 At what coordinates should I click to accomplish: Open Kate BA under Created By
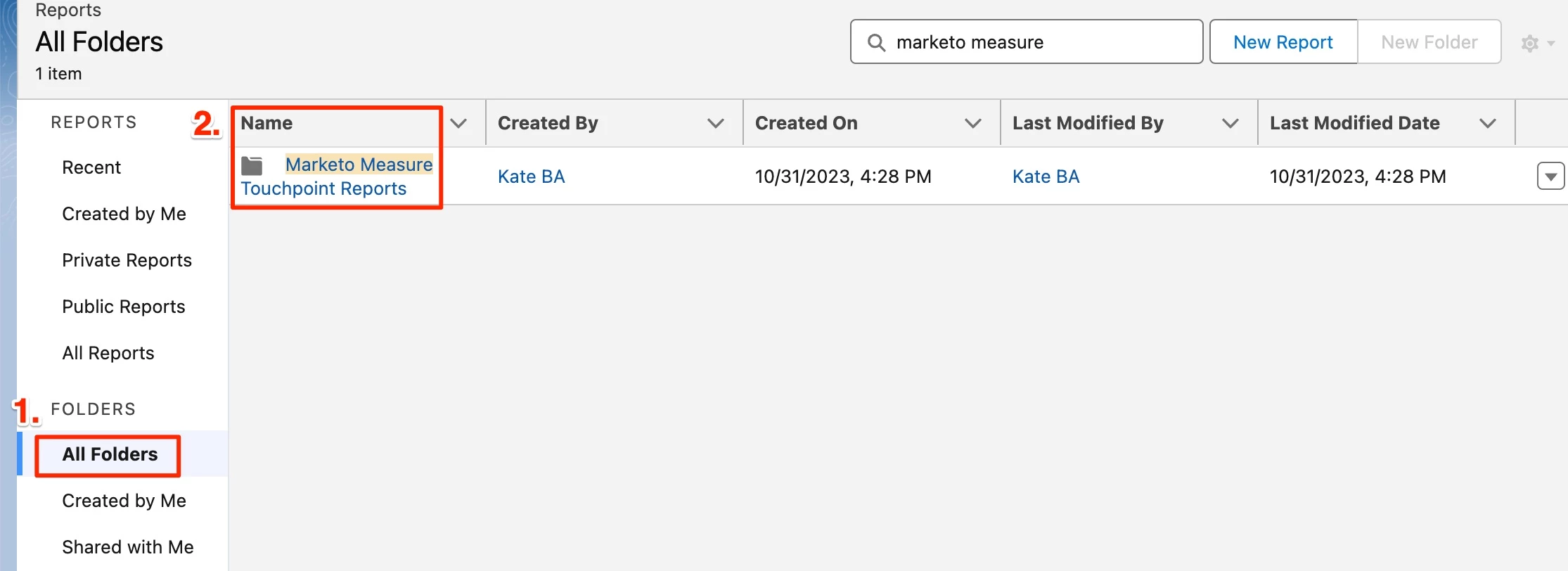pyautogui.click(x=532, y=177)
